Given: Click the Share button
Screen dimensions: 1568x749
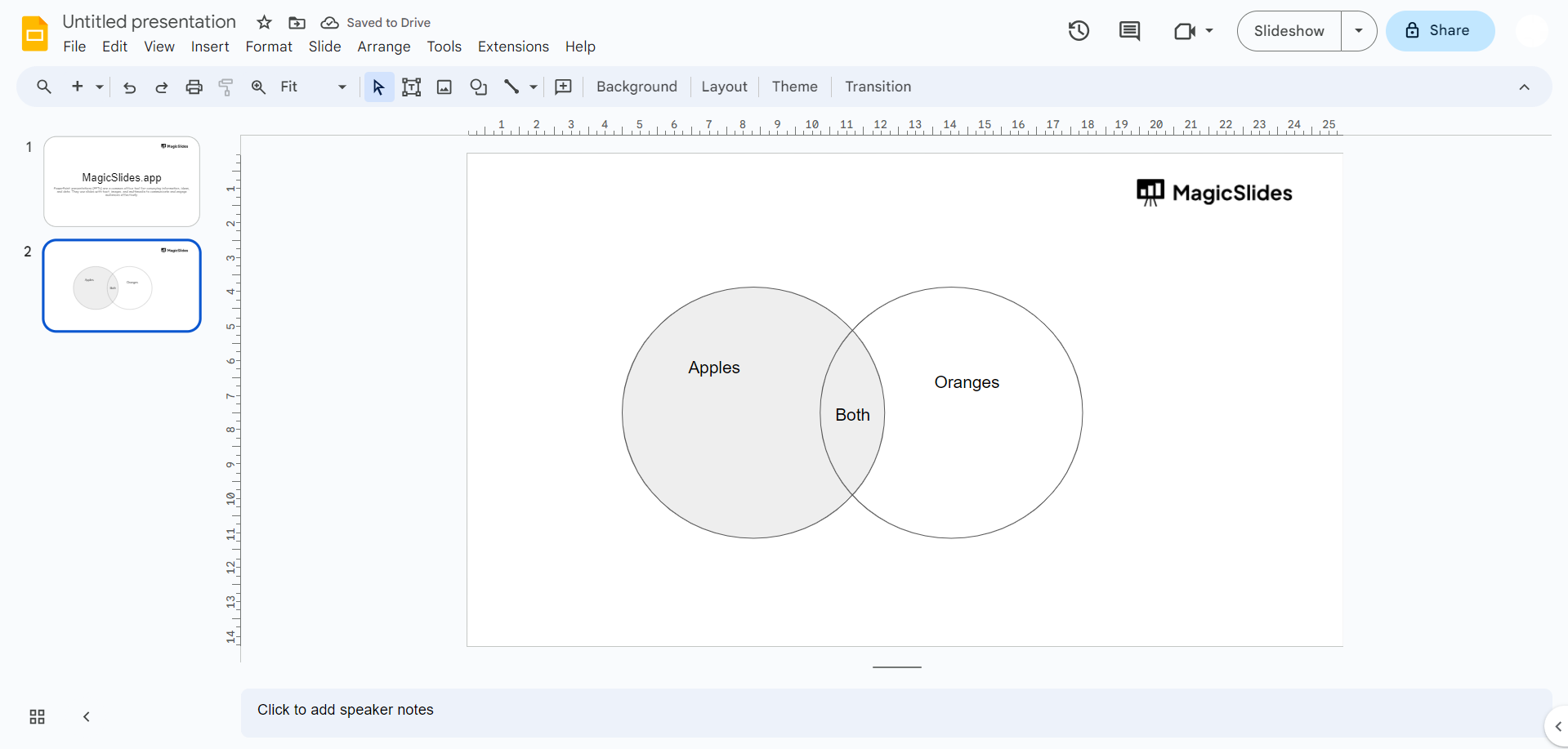Looking at the screenshot, I should [x=1440, y=31].
